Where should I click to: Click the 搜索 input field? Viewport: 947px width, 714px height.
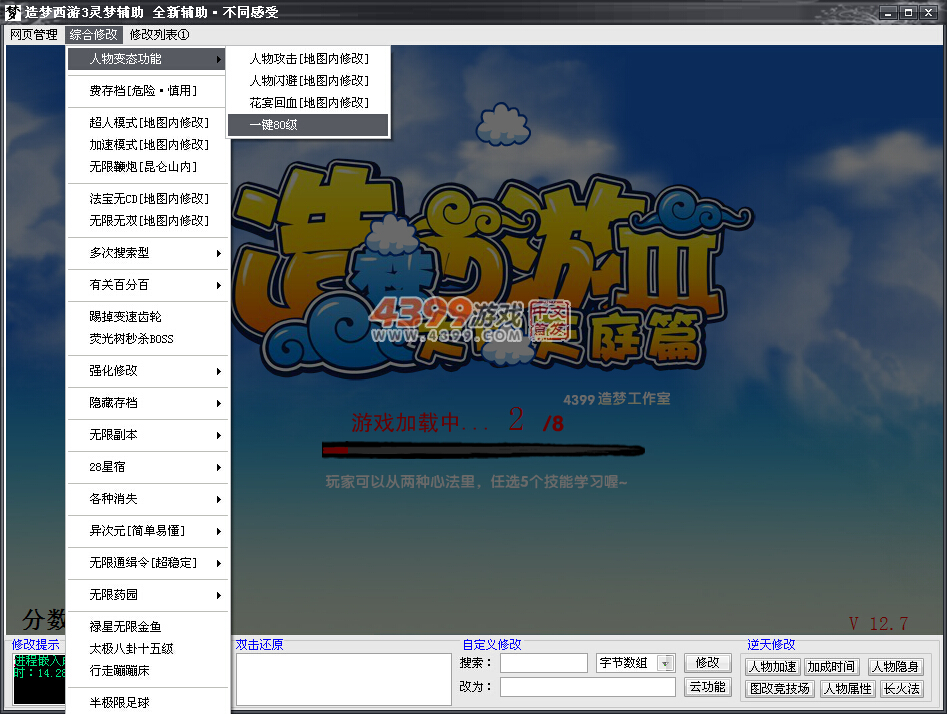coord(544,663)
